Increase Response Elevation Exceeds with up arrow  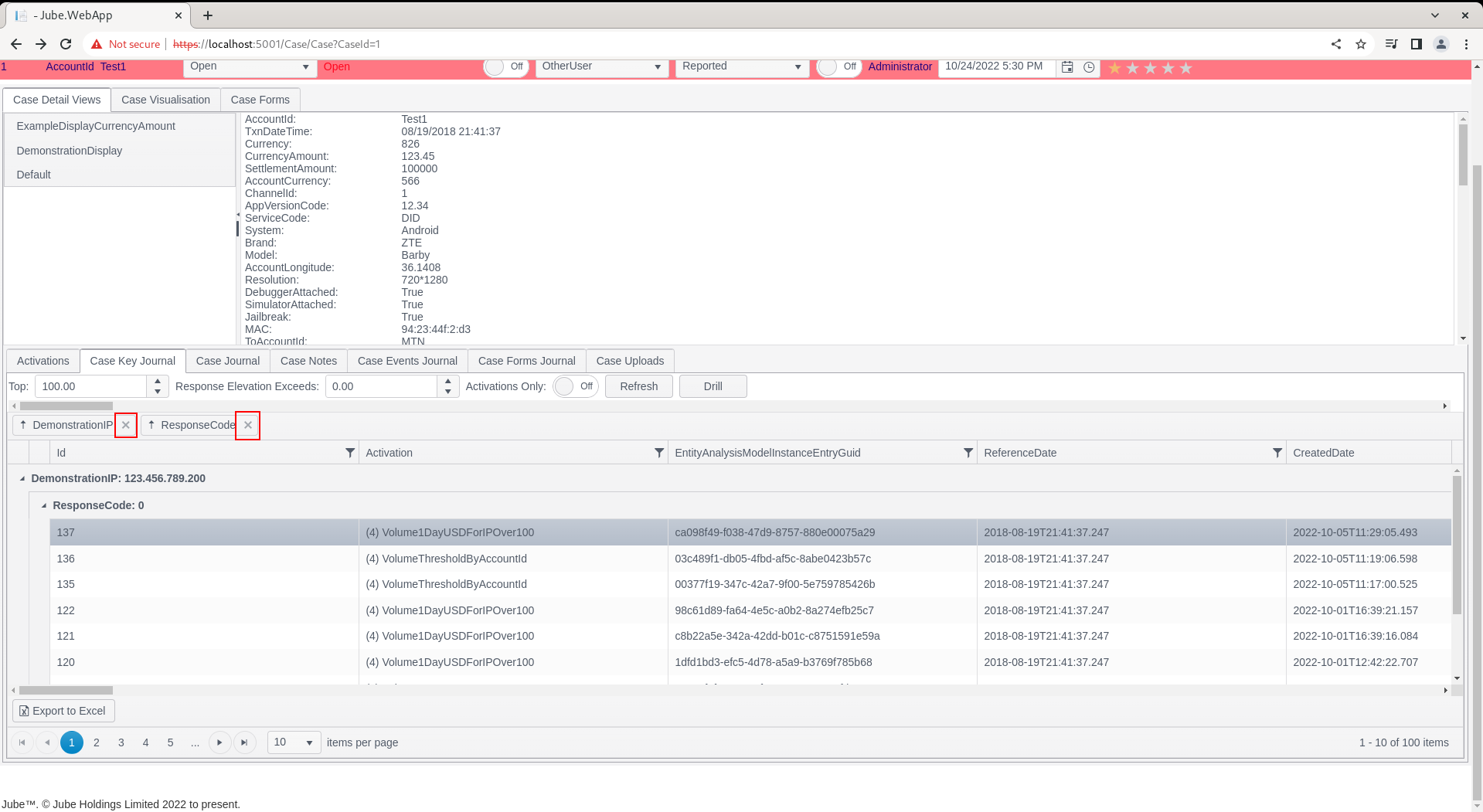(x=448, y=381)
